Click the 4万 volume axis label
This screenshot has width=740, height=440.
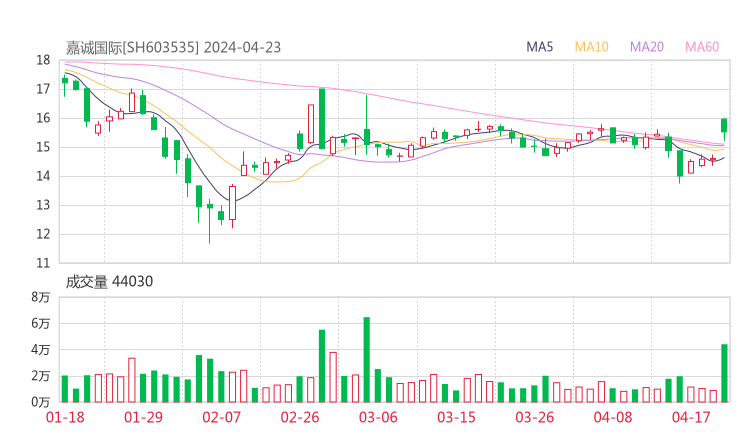41,350
